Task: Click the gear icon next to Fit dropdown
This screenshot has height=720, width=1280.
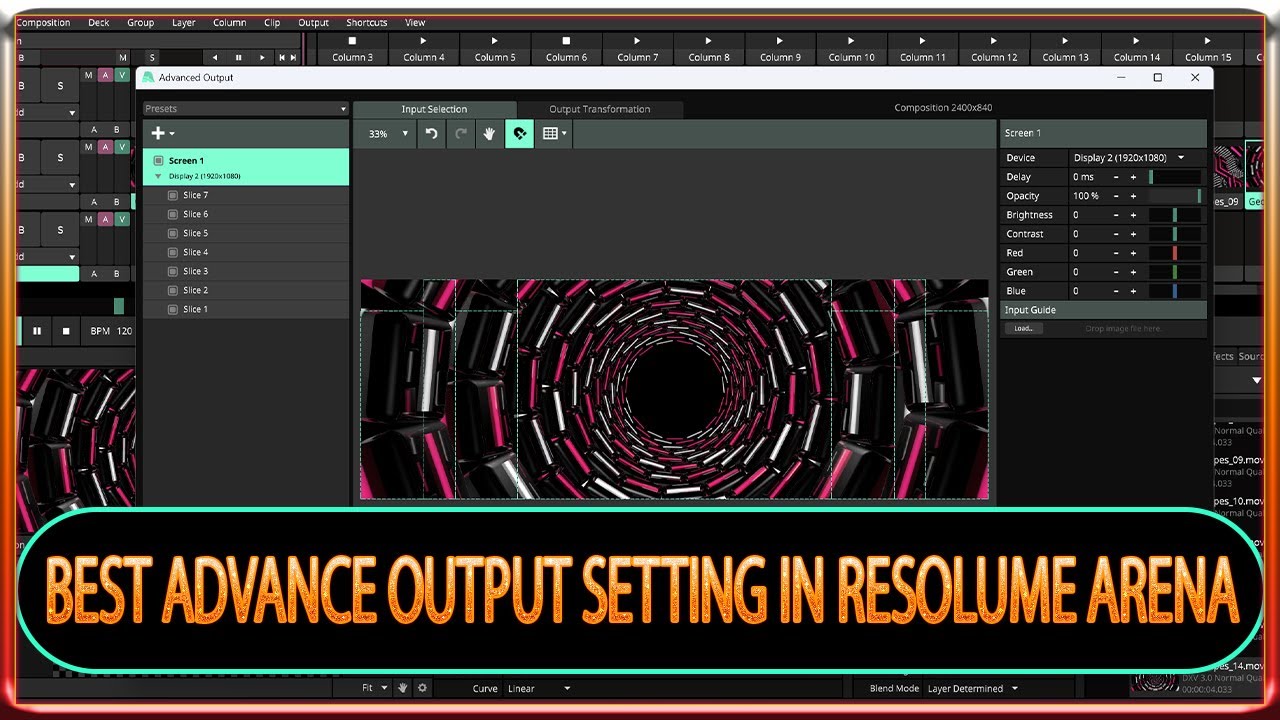Action: pyautogui.click(x=422, y=688)
